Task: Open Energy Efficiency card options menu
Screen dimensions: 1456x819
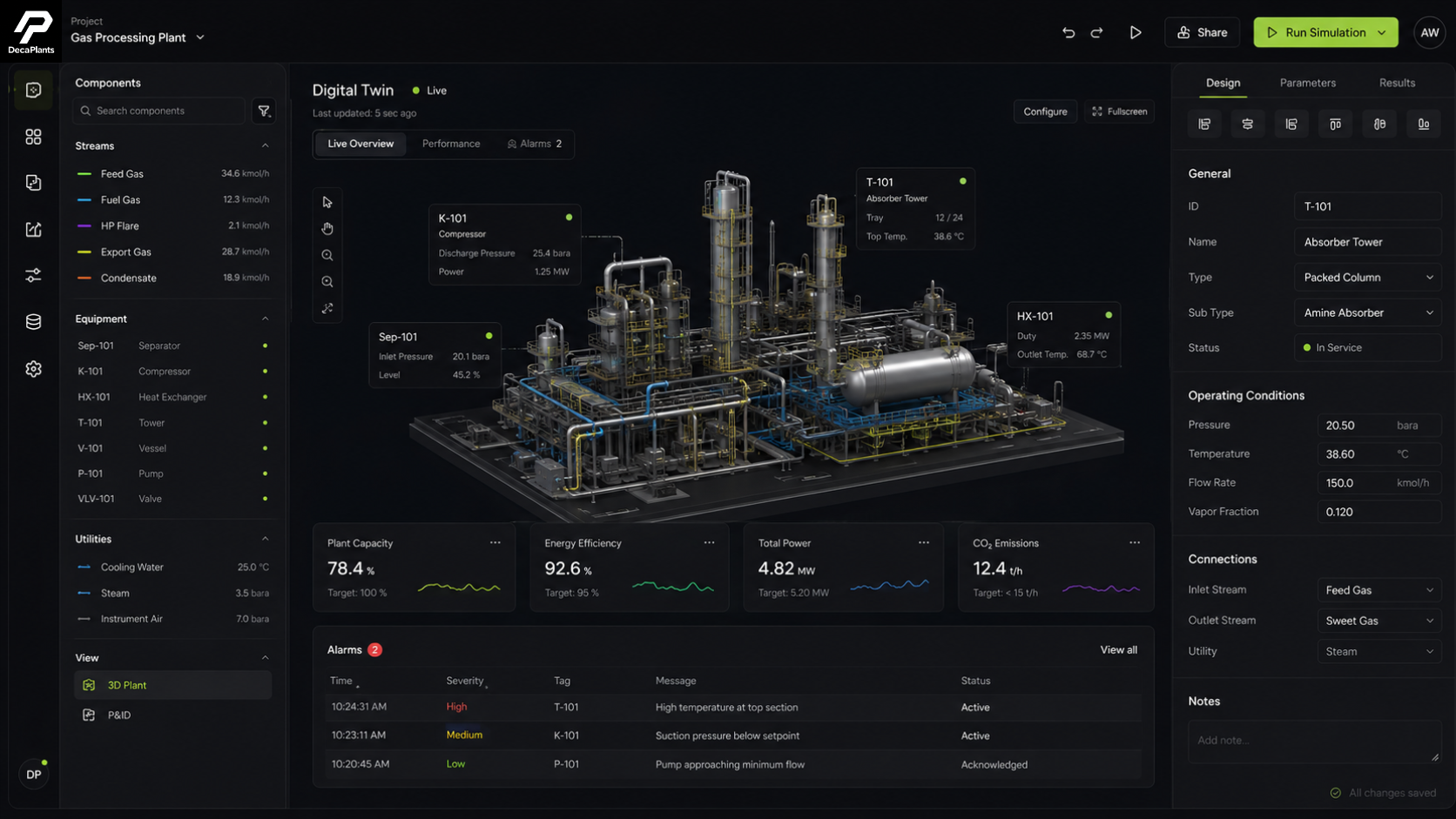Action: [x=710, y=542]
